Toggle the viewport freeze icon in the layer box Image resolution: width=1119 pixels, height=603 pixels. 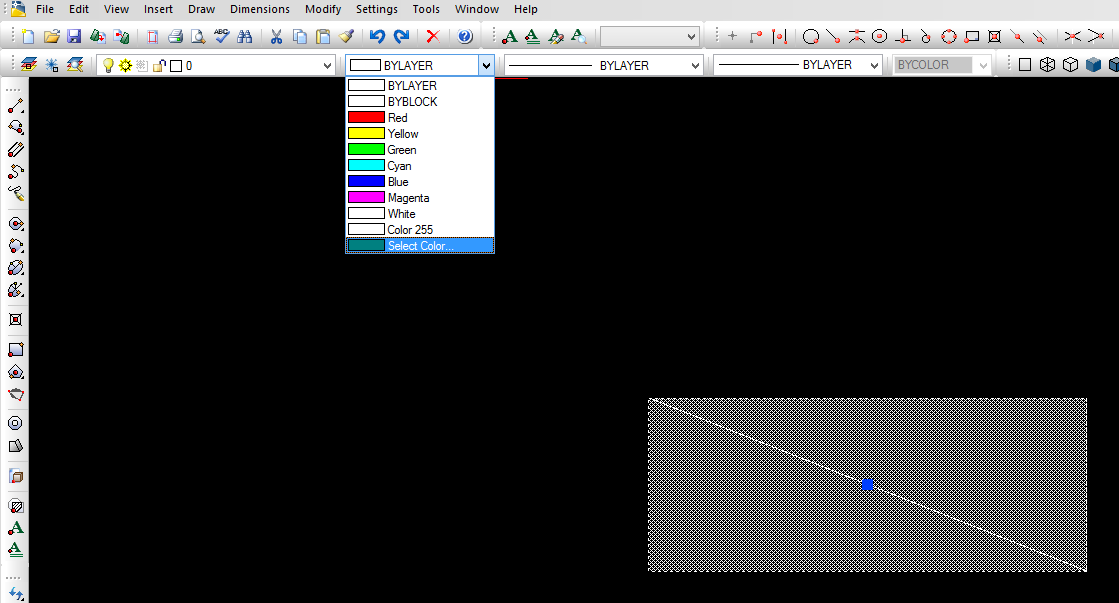(142, 66)
